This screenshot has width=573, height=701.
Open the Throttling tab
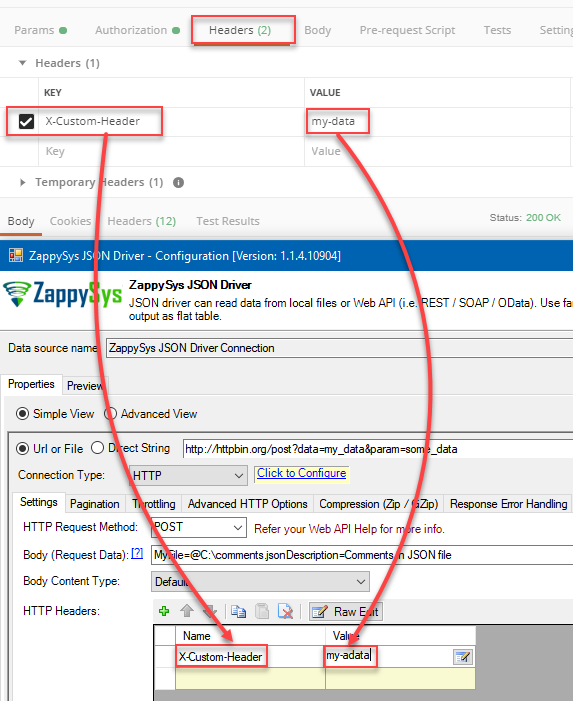tap(154, 504)
